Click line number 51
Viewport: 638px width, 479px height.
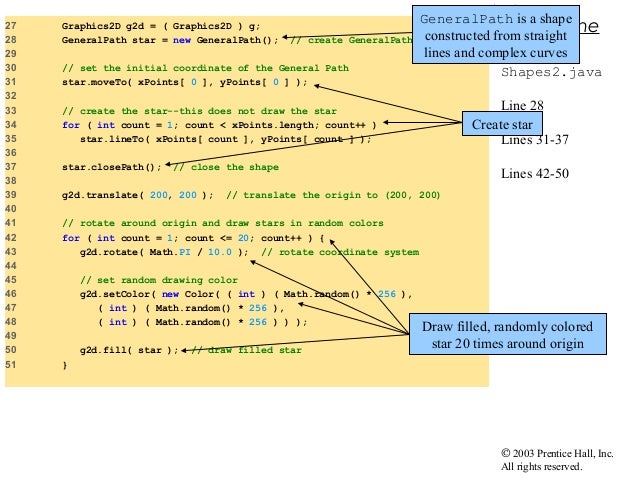tap(11, 364)
